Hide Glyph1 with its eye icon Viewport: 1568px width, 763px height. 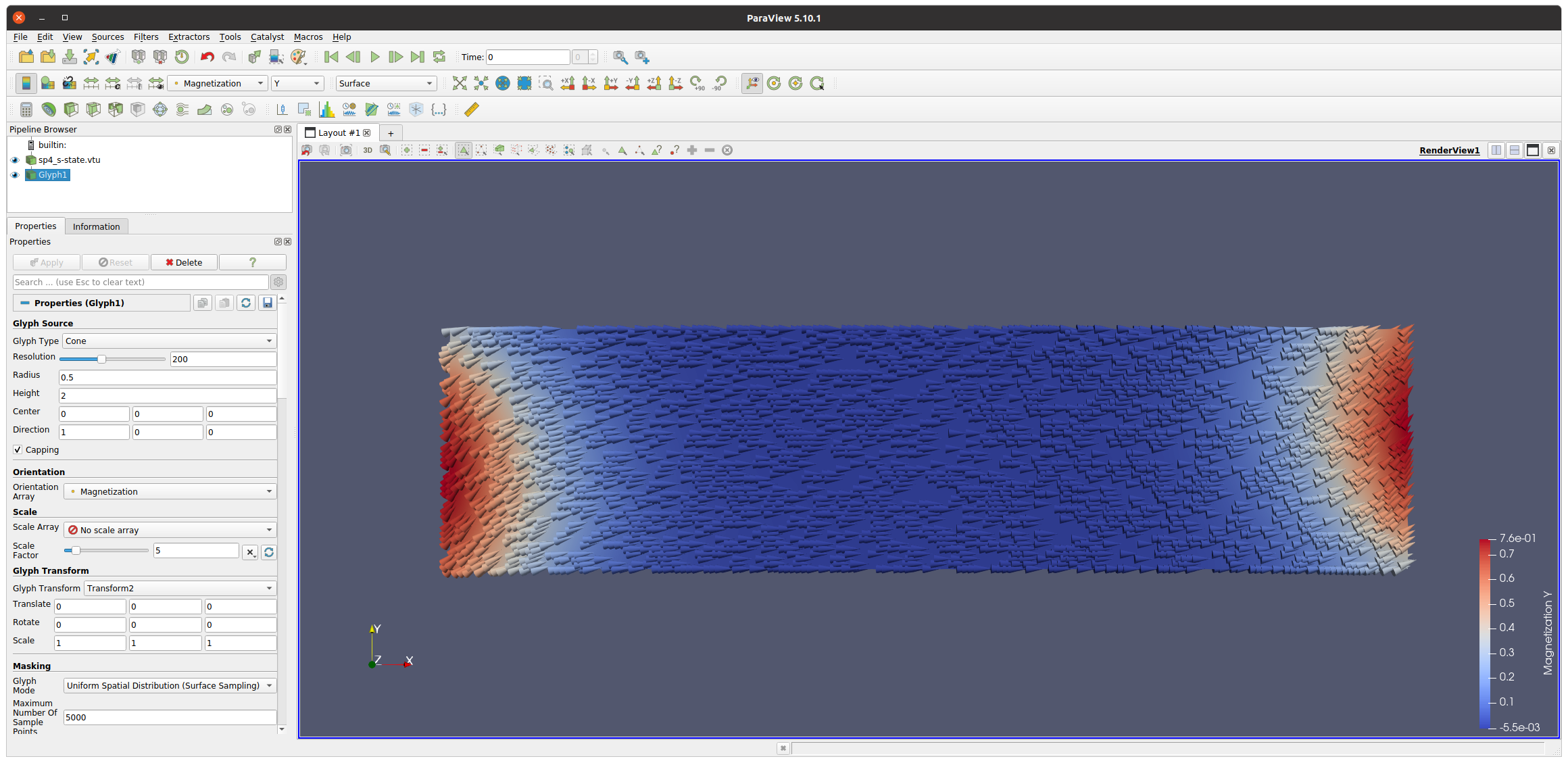(15, 175)
